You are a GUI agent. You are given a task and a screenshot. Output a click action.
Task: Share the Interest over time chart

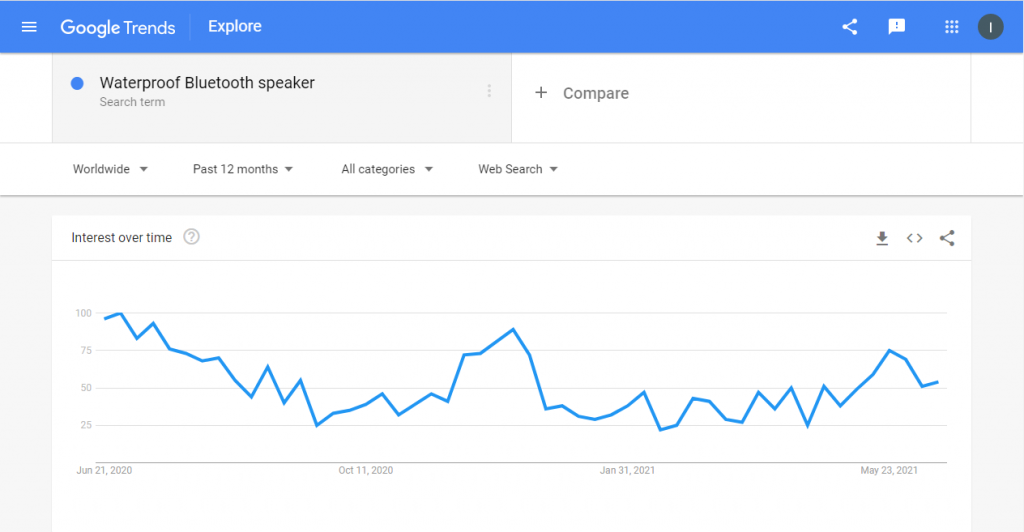[x=947, y=238]
